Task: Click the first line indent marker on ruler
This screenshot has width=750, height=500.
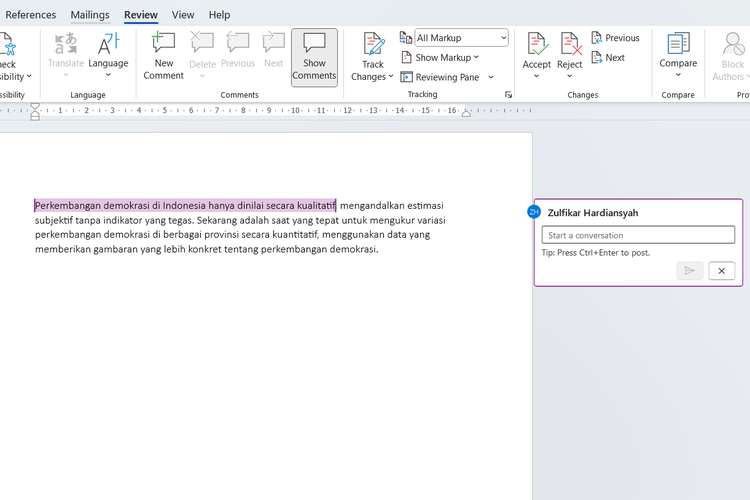Action: pos(35,106)
